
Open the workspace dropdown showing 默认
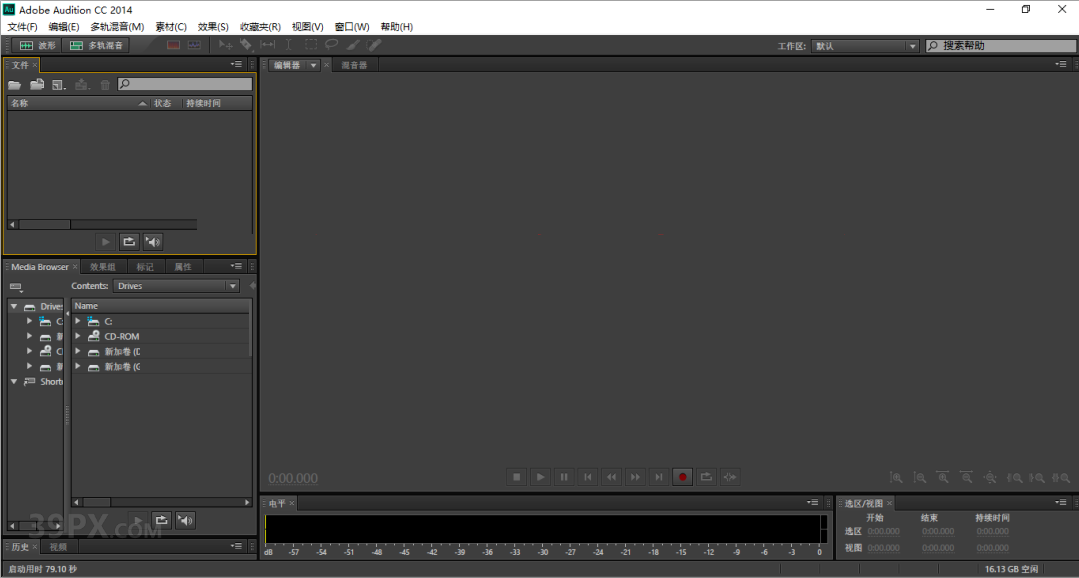click(865, 46)
